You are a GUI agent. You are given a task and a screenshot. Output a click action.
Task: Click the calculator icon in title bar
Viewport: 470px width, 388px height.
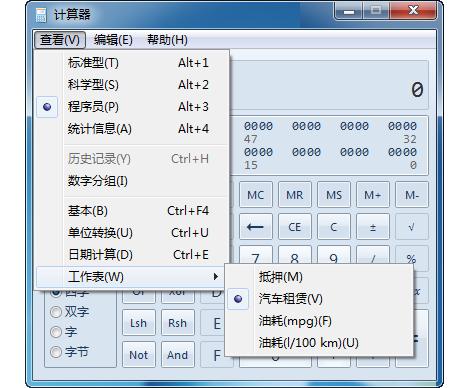point(41,15)
